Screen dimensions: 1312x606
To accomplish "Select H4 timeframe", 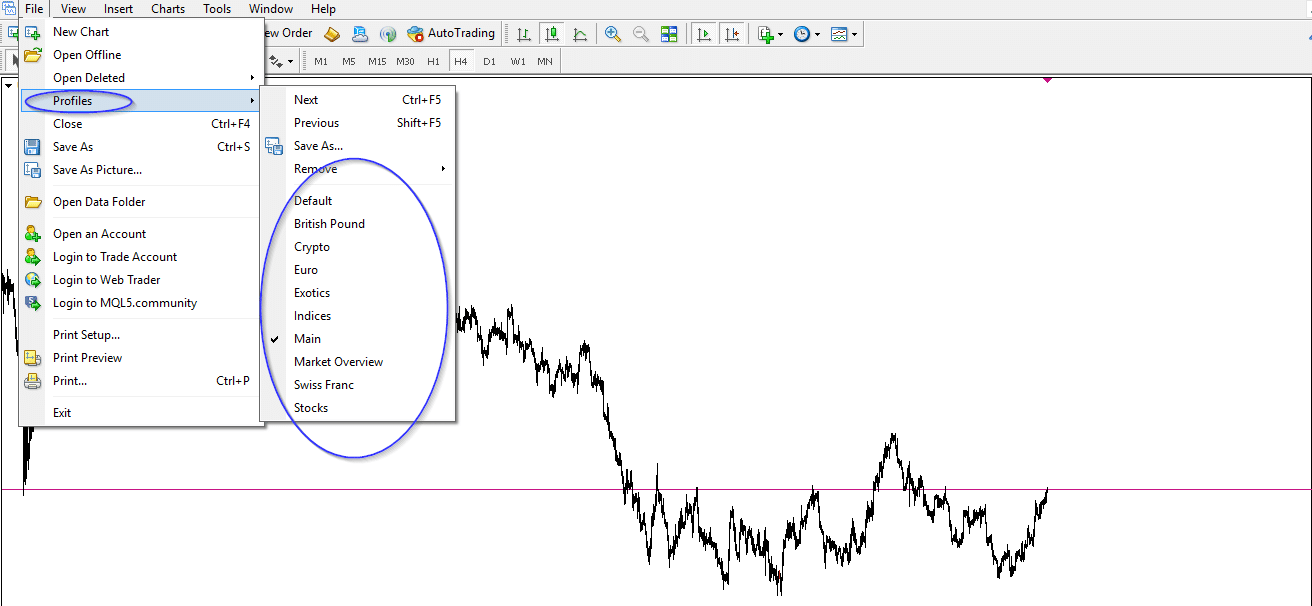I will pos(461,62).
